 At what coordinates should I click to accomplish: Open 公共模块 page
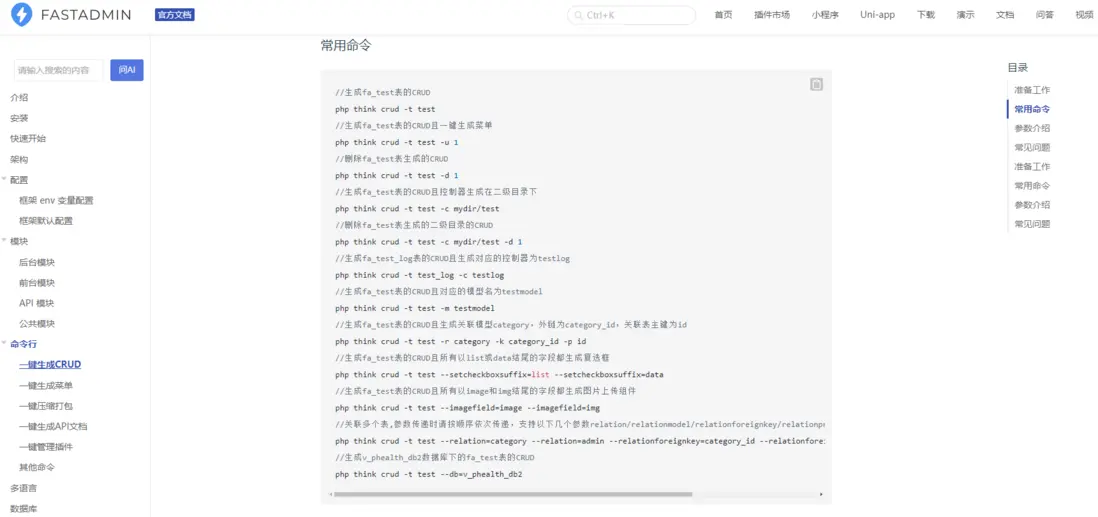click(x=37, y=324)
